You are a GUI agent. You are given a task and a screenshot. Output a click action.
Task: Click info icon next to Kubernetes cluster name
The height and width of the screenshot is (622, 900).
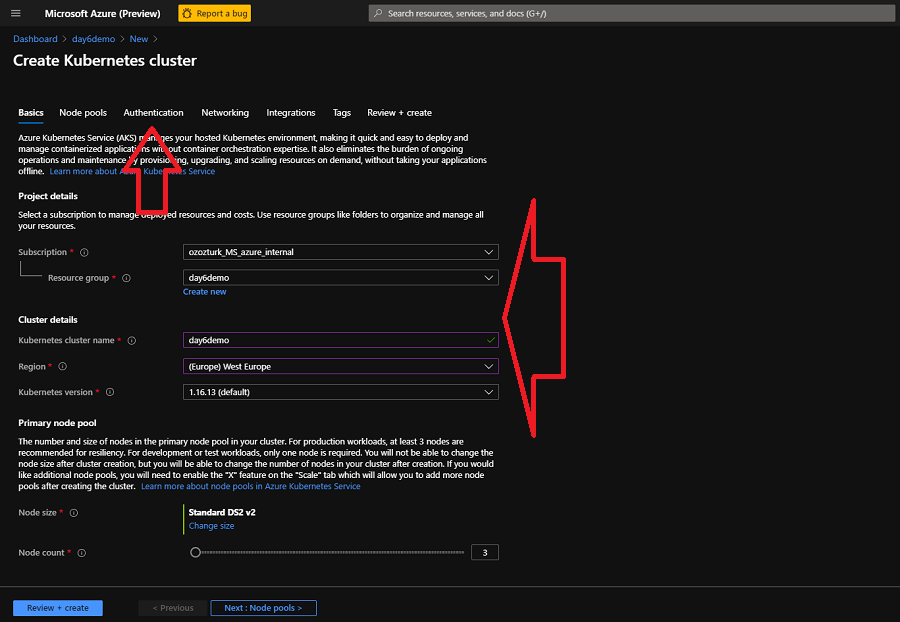pyautogui.click(x=132, y=341)
